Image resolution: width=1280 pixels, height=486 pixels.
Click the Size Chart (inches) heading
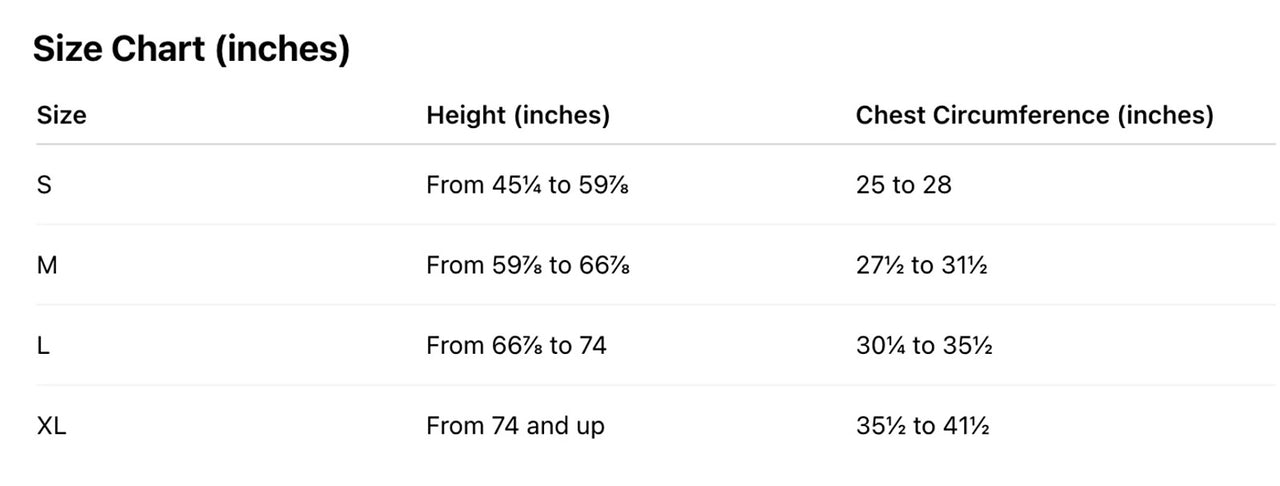(x=191, y=48)
